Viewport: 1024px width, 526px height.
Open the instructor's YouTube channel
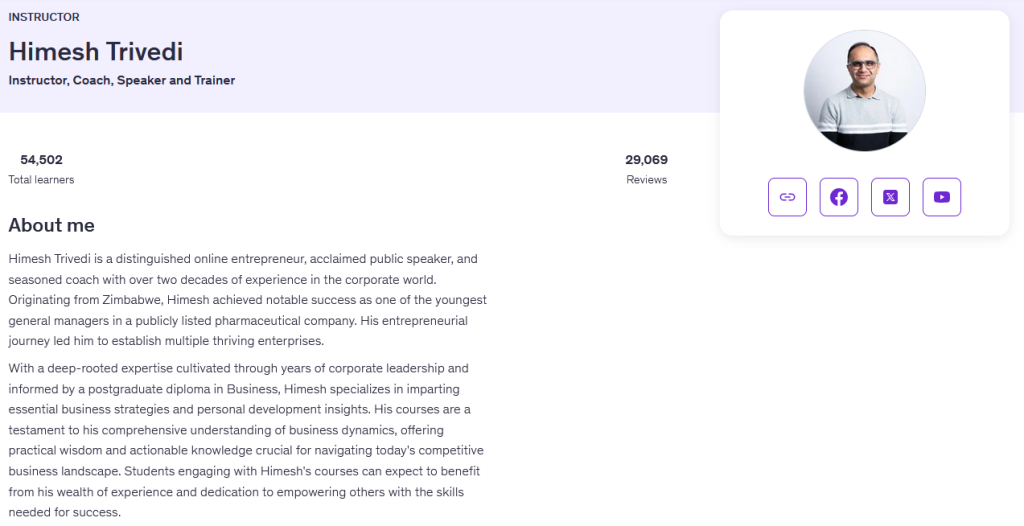tap(941, 197)
